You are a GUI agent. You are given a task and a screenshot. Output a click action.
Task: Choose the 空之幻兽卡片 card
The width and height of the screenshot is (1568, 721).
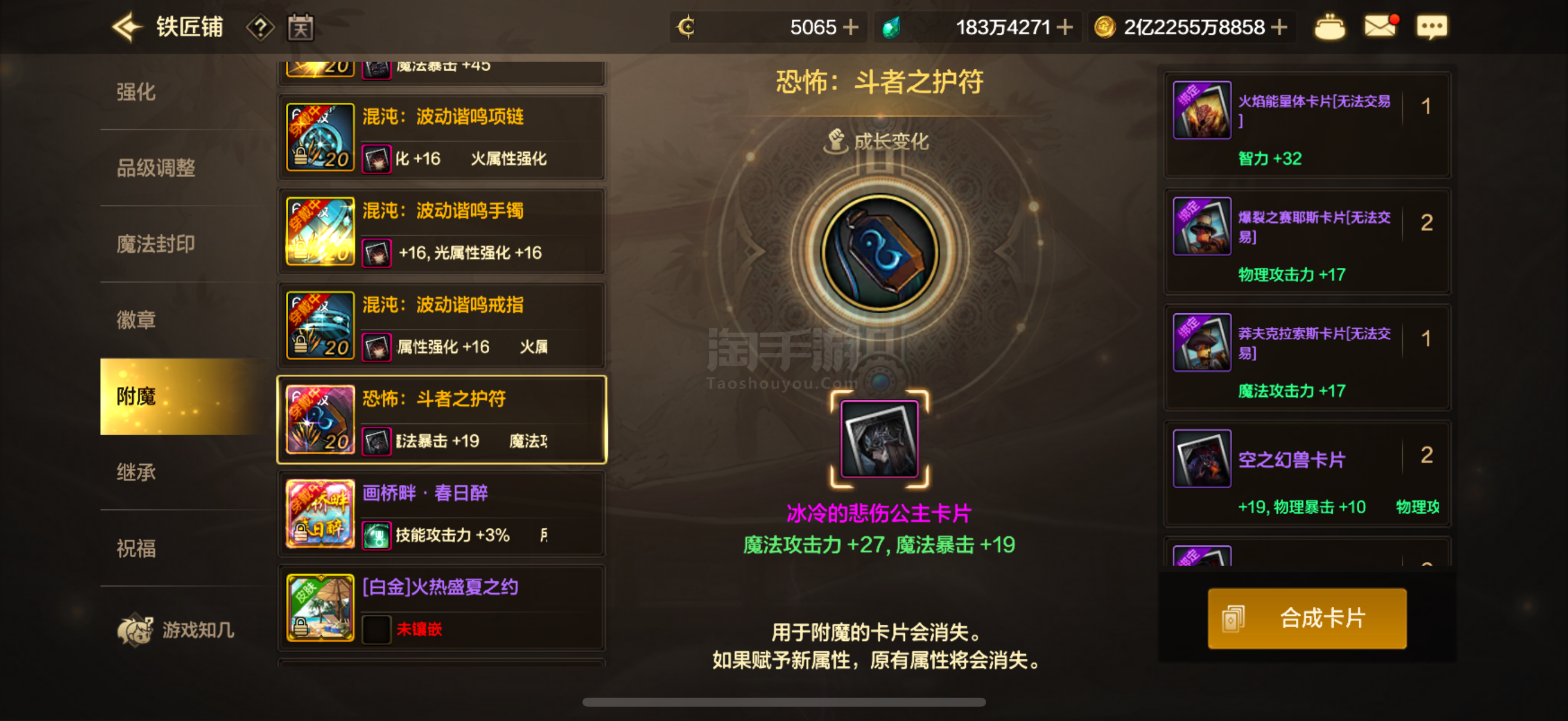tap(1307, 473)
